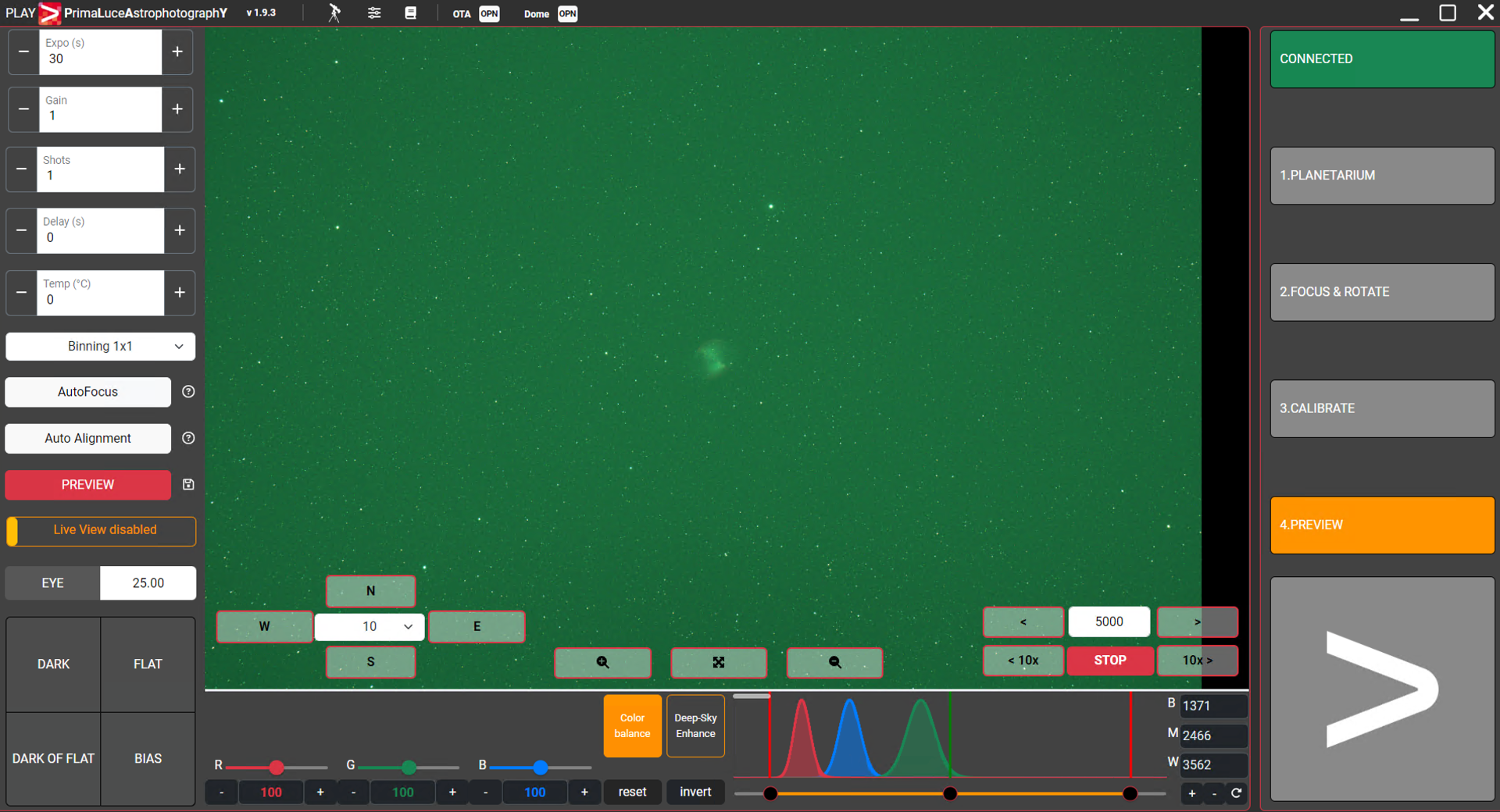The height and width of the screenshot is (812, 1500).
Task: Fit image to view icon
Action: click(x=719, y=662)
